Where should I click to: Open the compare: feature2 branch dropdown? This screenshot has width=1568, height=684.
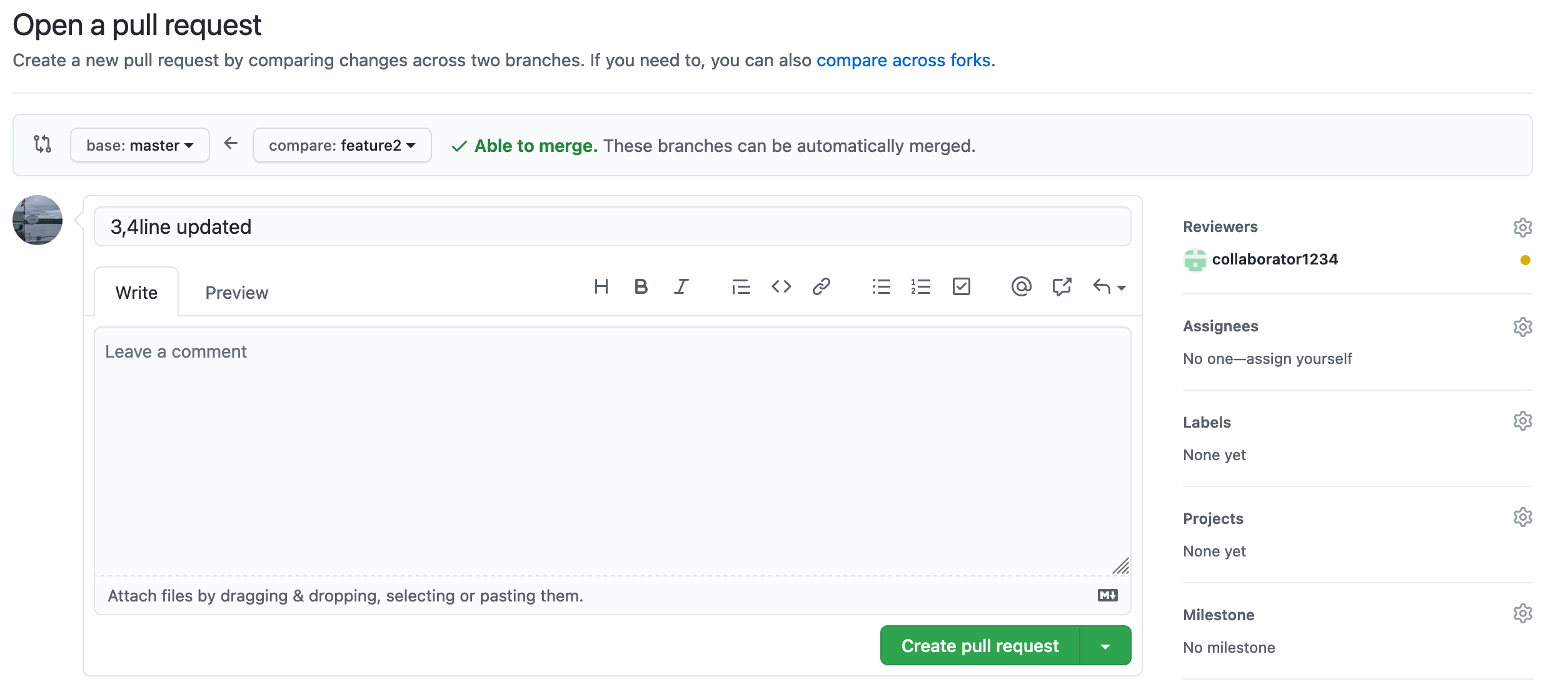342,146
